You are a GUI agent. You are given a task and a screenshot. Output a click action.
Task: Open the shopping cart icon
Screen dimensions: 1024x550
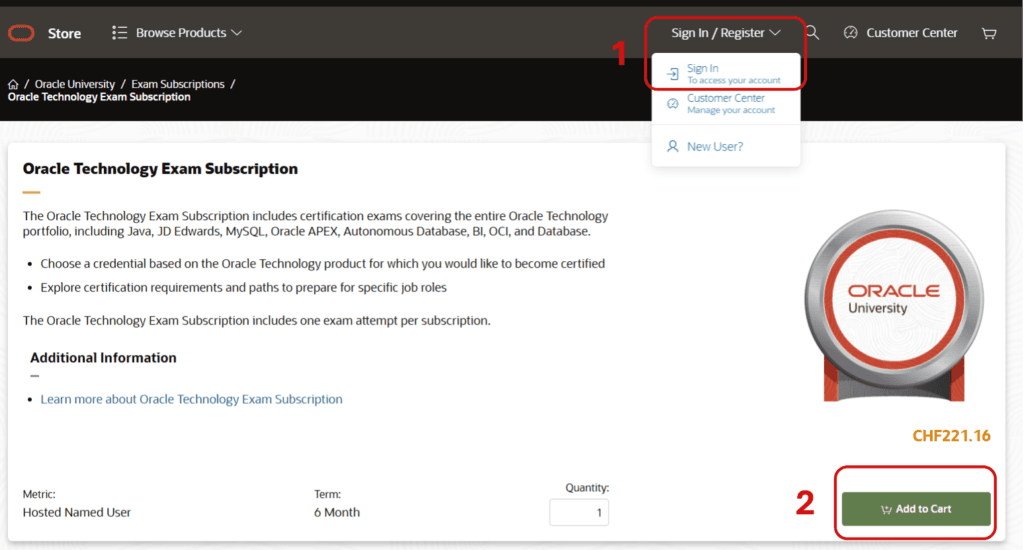tap(989, 33)
